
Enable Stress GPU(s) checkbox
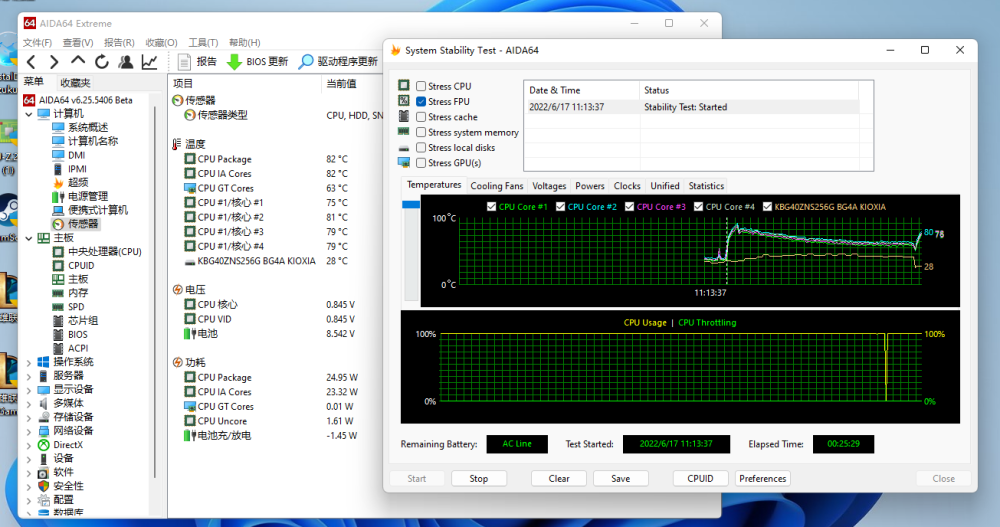[421, 163]
